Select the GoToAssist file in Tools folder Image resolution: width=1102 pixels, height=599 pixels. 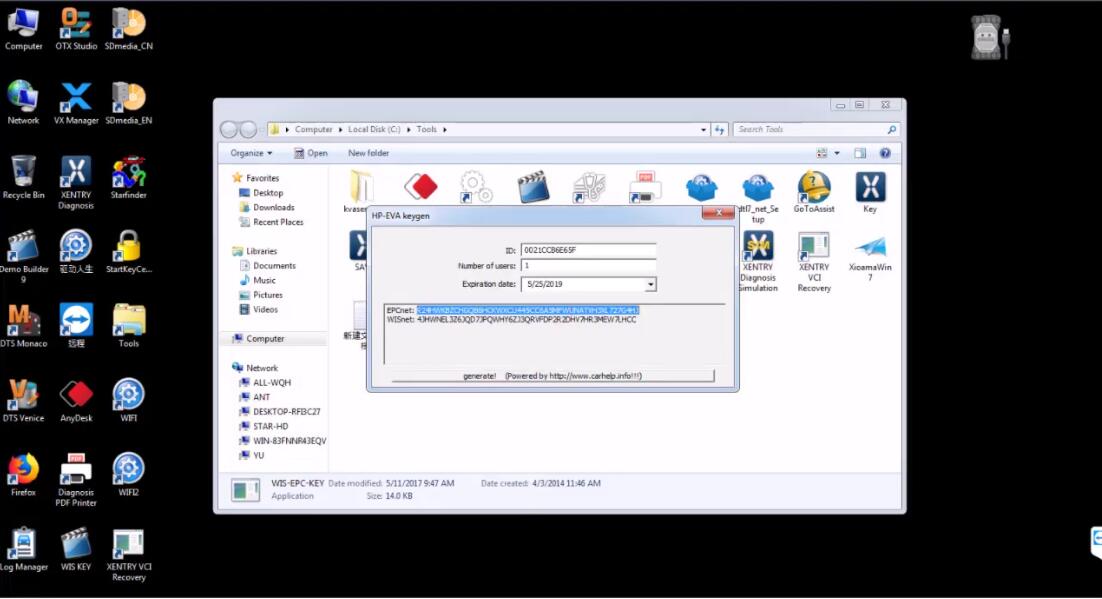coord(814,191)
